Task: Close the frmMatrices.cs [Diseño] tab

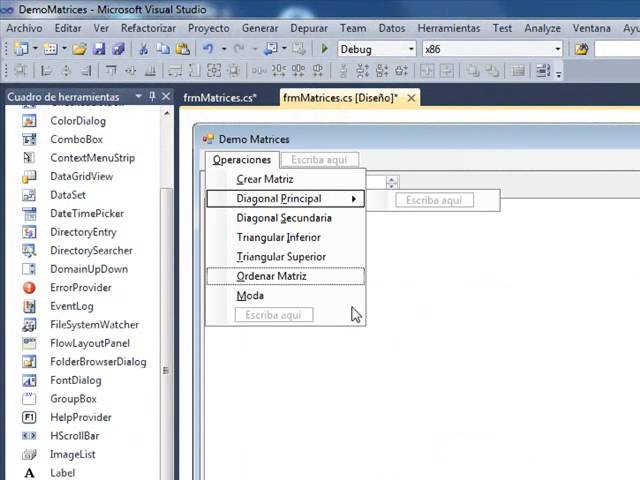Action: [411, 98]
